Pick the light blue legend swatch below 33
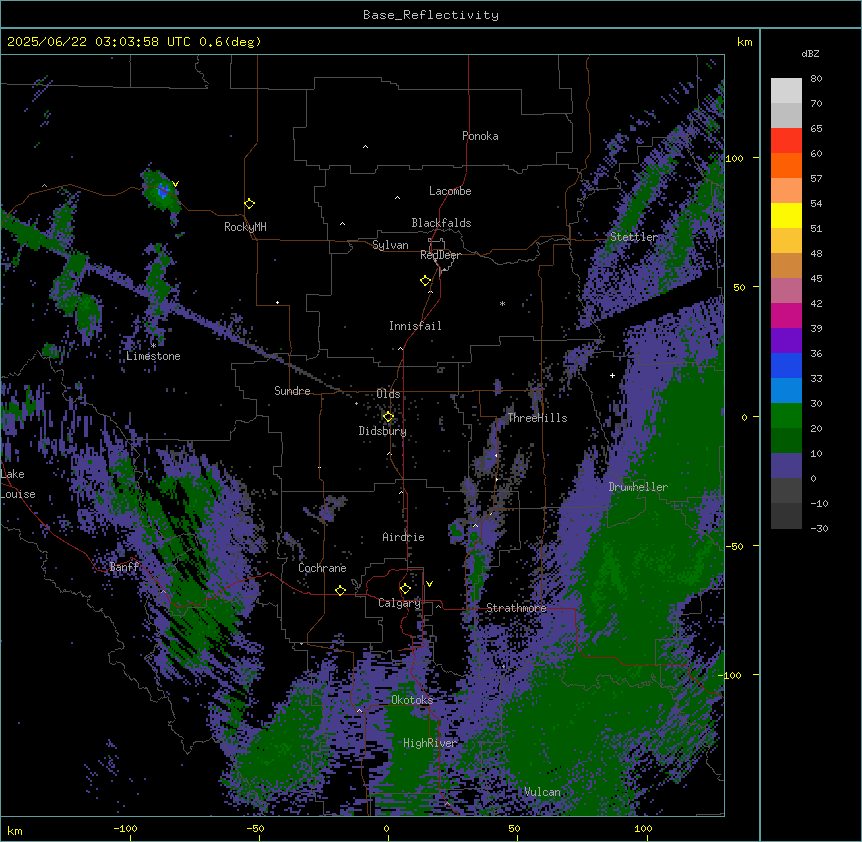This screenshot has height=842, width=862. [x=786, y=390]
